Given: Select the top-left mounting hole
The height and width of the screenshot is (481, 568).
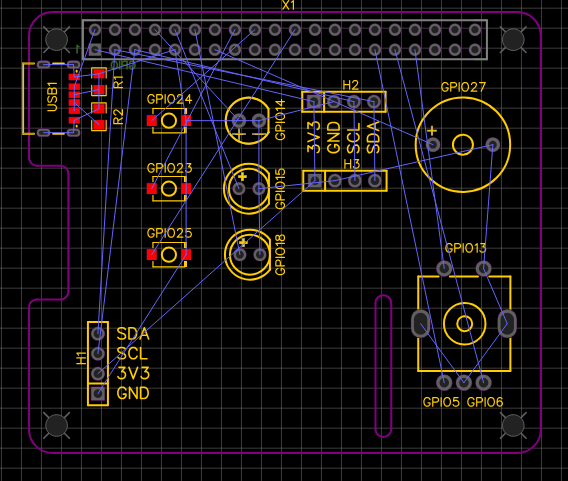Looking at the screenshot, I should click(57, 39).
